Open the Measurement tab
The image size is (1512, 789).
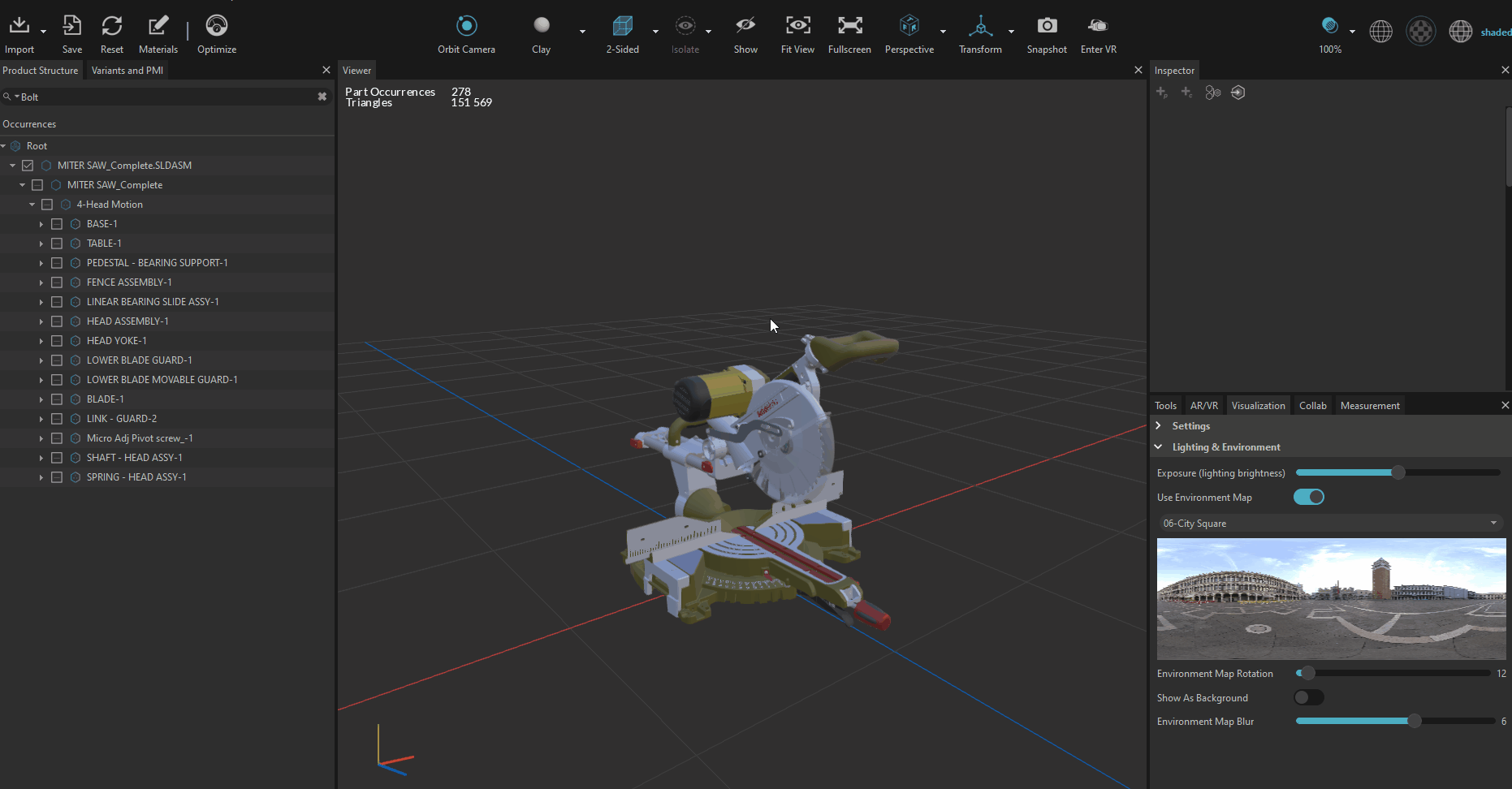coord(1369,406)
